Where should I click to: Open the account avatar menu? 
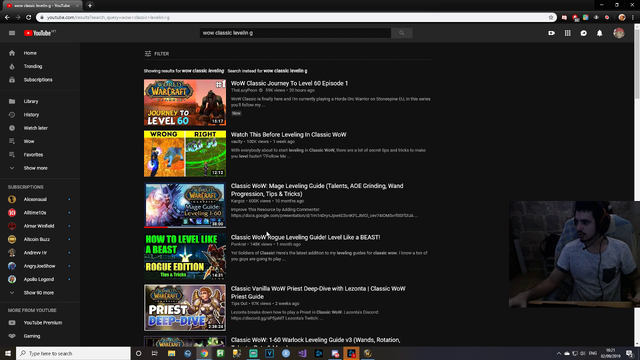tap(619, 33)
